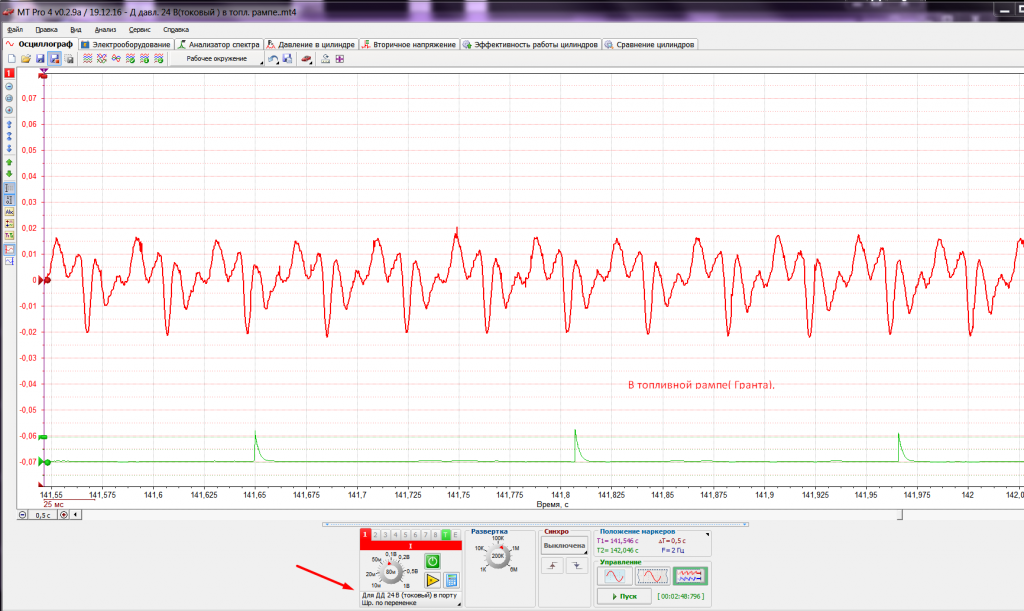Click the blue down-stretch arrow in left sidebar

9,148
